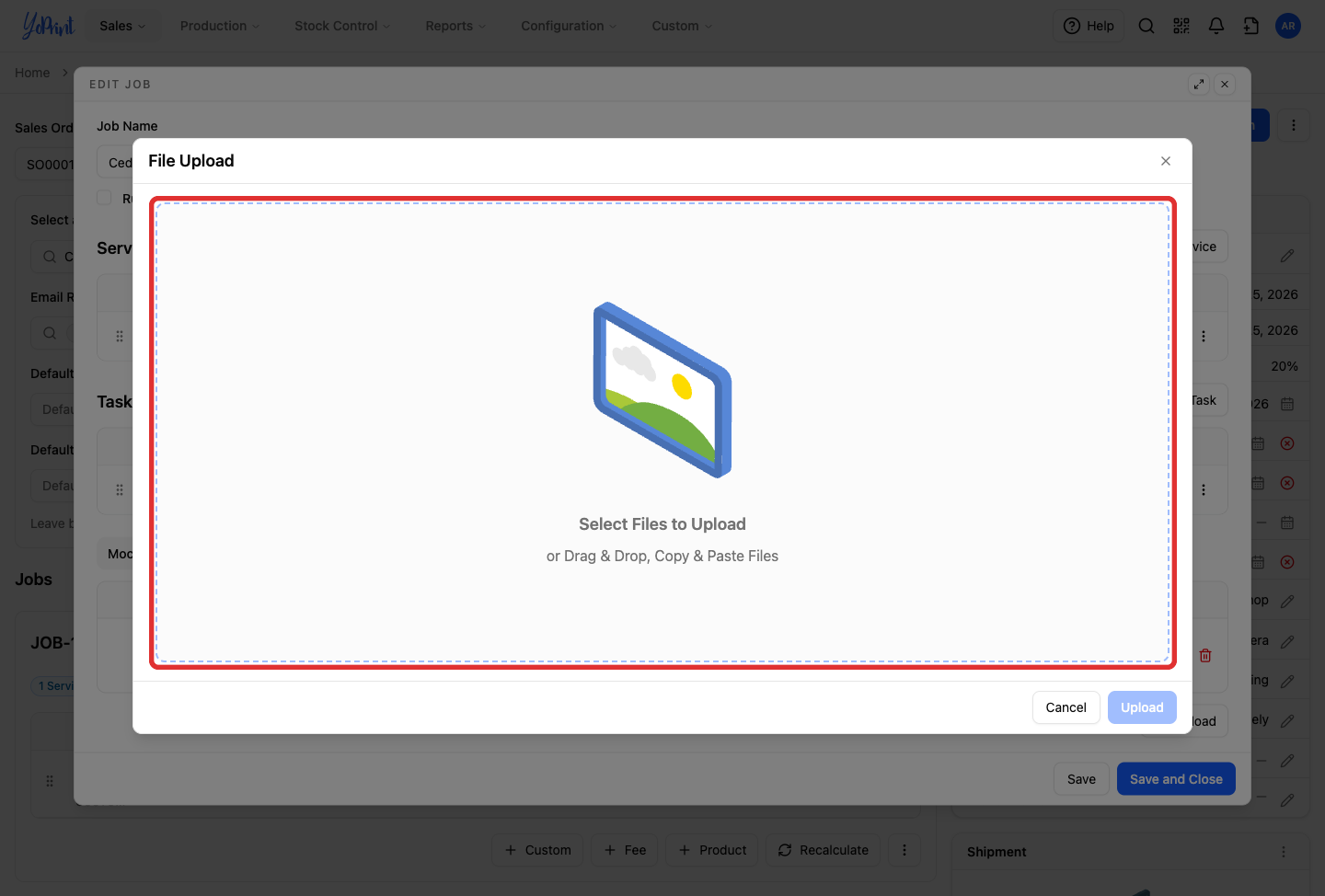Click Save and Close button
Screen dimensions: 1325x896
1176,779
